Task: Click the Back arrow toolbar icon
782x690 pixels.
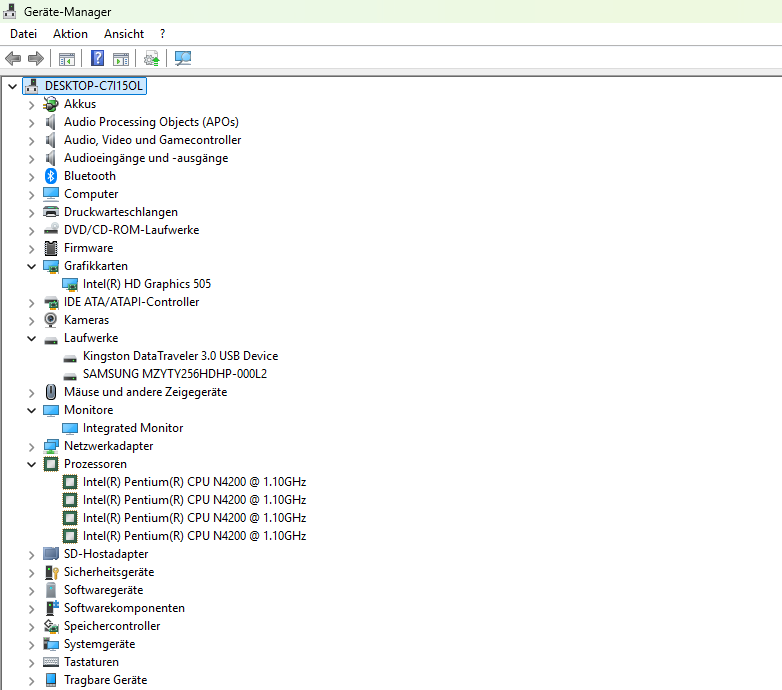Action: 13,58
